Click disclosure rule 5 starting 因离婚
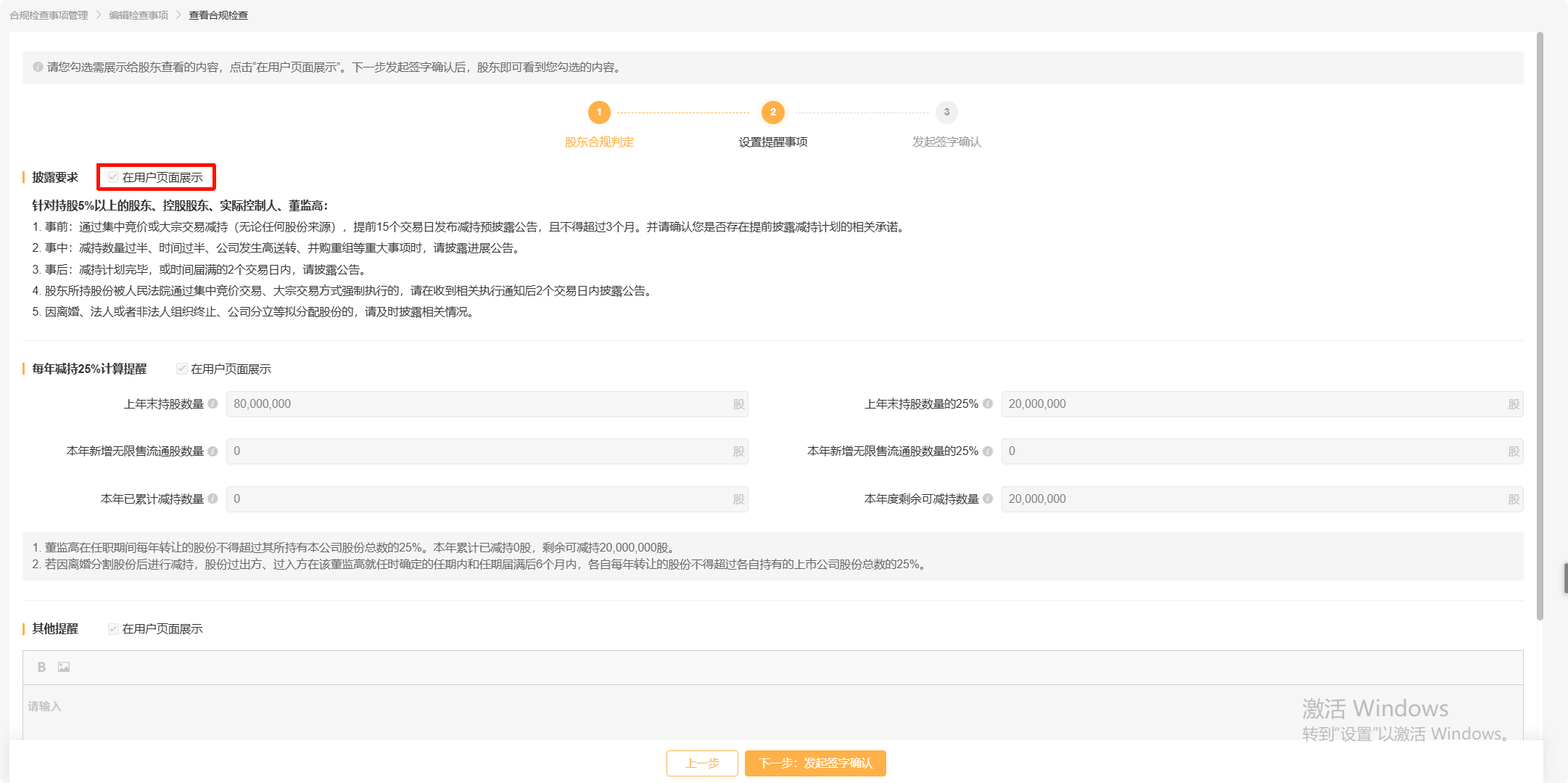 click(x=255, y=312)
